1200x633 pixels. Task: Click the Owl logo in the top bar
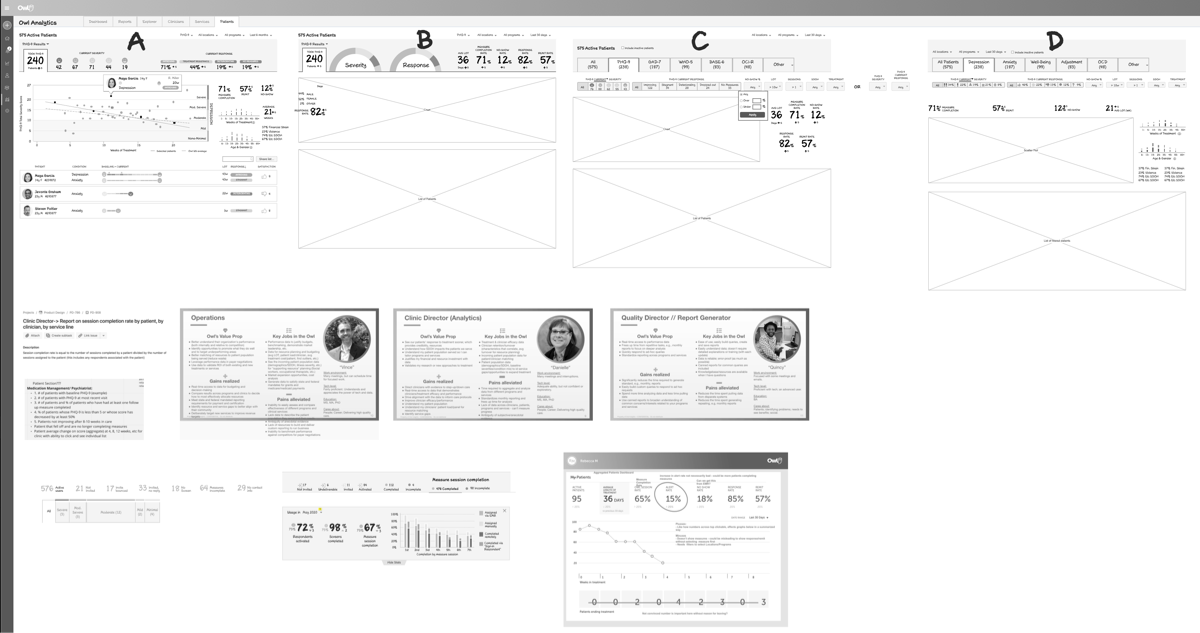pyautogui.click(x=25, y=8)
